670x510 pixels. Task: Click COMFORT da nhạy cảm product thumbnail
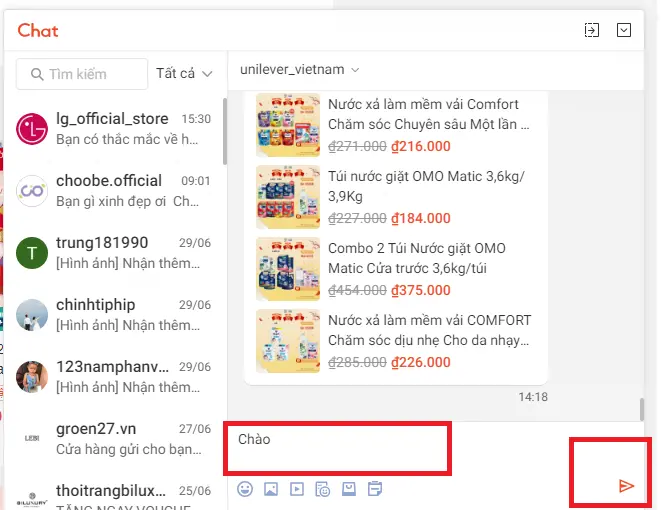coord(288,341)
